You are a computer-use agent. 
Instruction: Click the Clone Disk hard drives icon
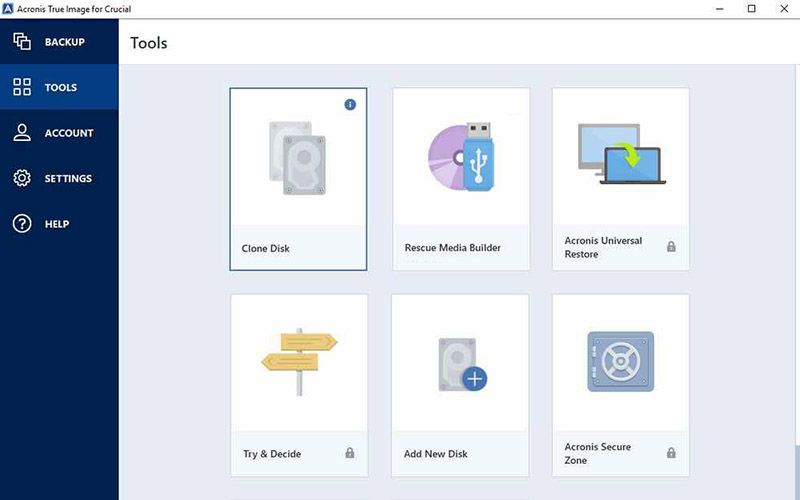click(297, 157)
